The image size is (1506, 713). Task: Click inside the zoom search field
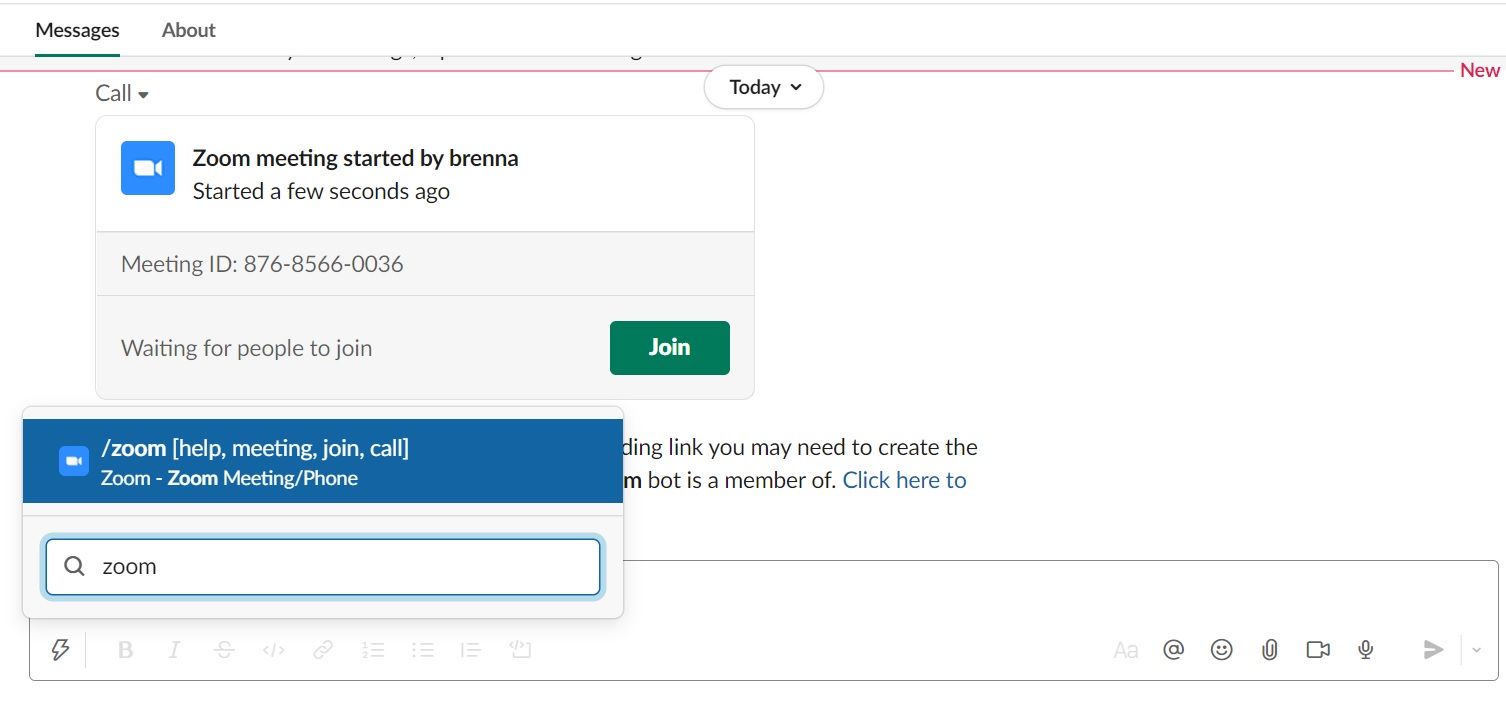point(322,566)
